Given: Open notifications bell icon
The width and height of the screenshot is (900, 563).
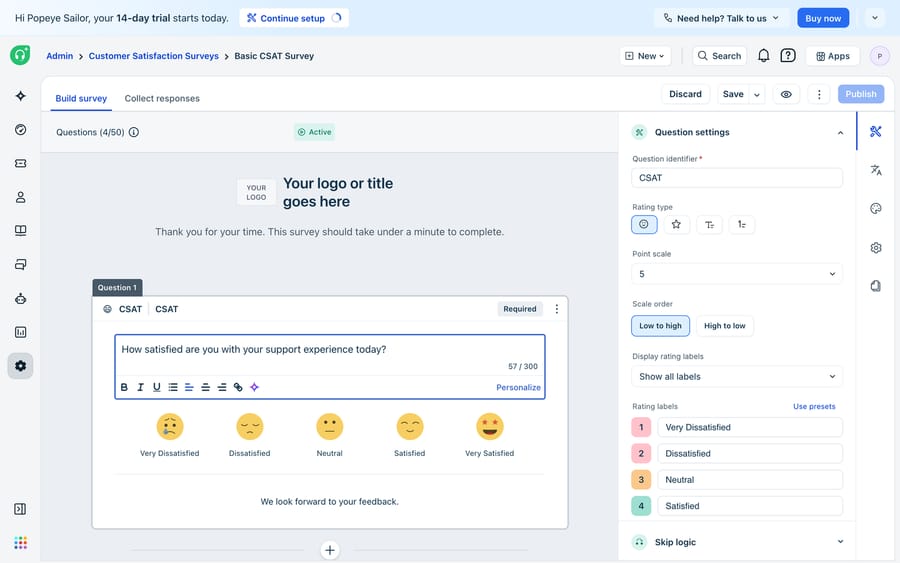Looking at the screenshot, I should [x=763, y=56].
